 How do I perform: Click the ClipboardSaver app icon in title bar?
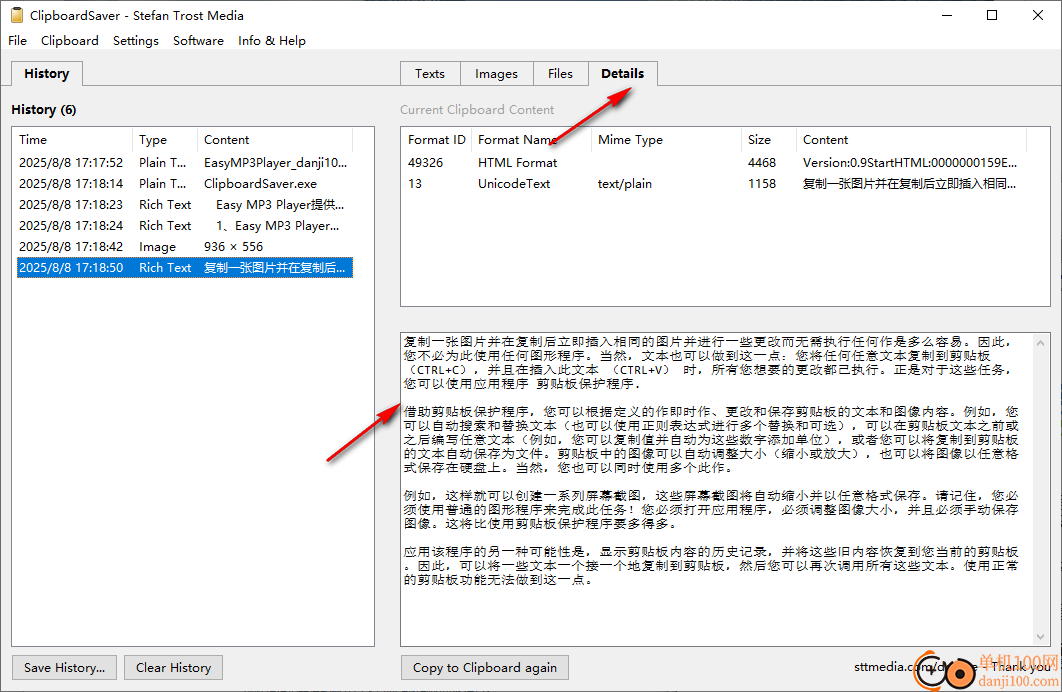17,15
